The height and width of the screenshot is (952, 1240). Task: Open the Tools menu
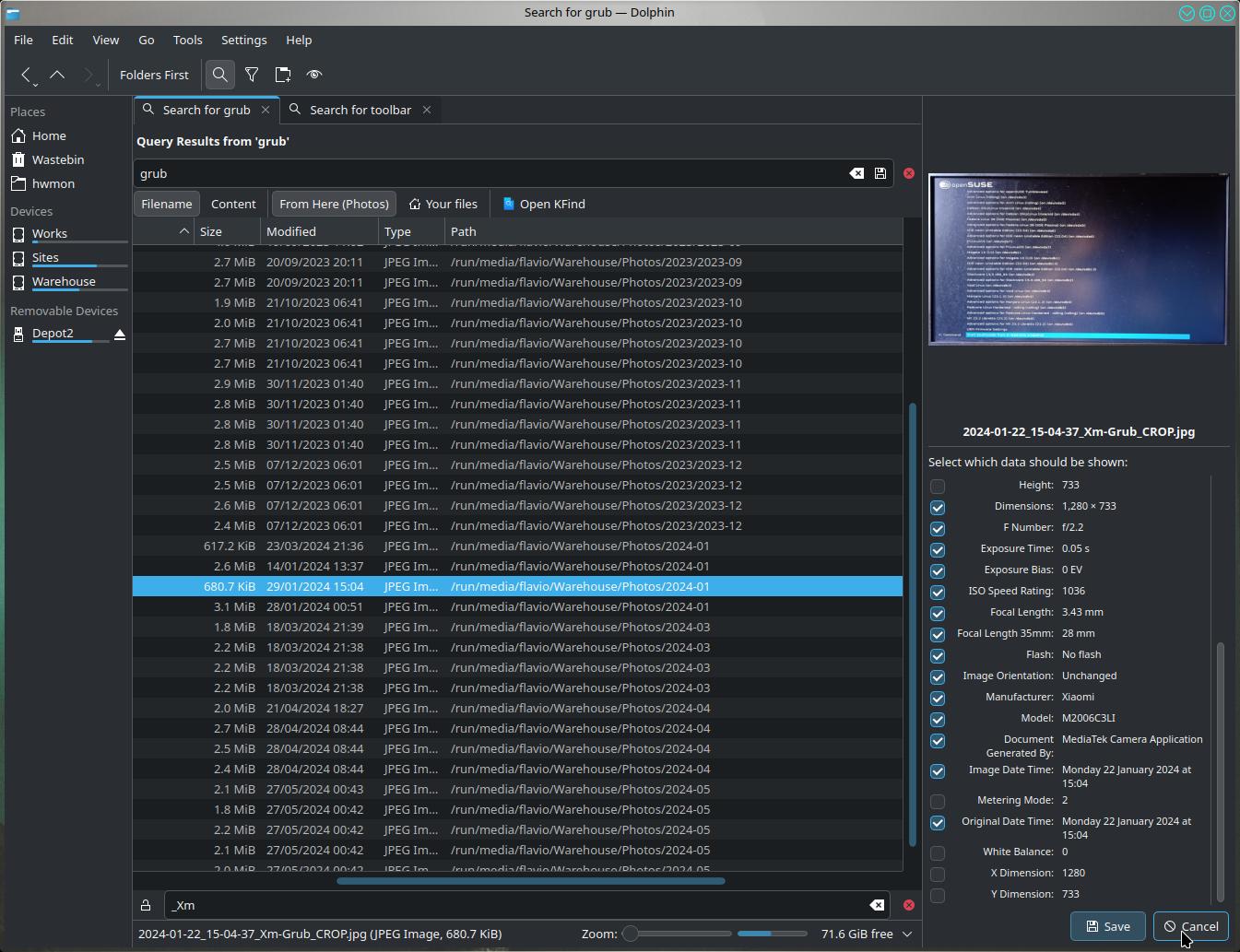187,40
